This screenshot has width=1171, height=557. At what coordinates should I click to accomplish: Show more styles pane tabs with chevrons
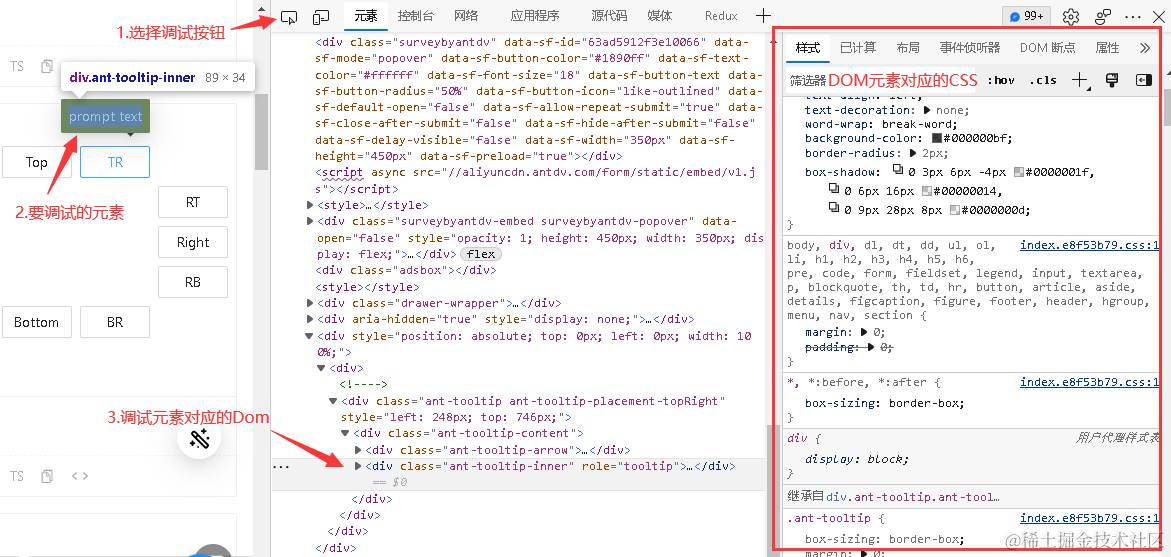[1145, 48]
